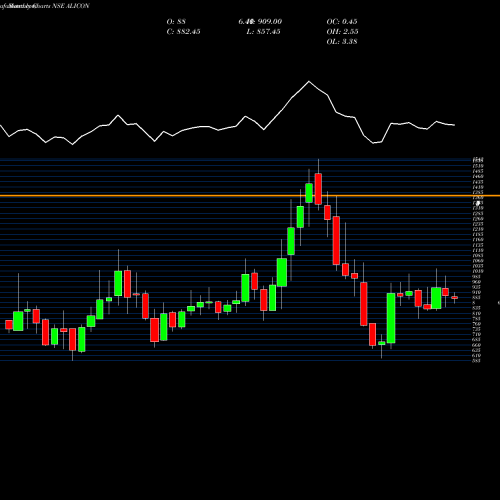Select the red candle at the chart's highest price
The image size is (500, 500).
[x=318, y=189]
